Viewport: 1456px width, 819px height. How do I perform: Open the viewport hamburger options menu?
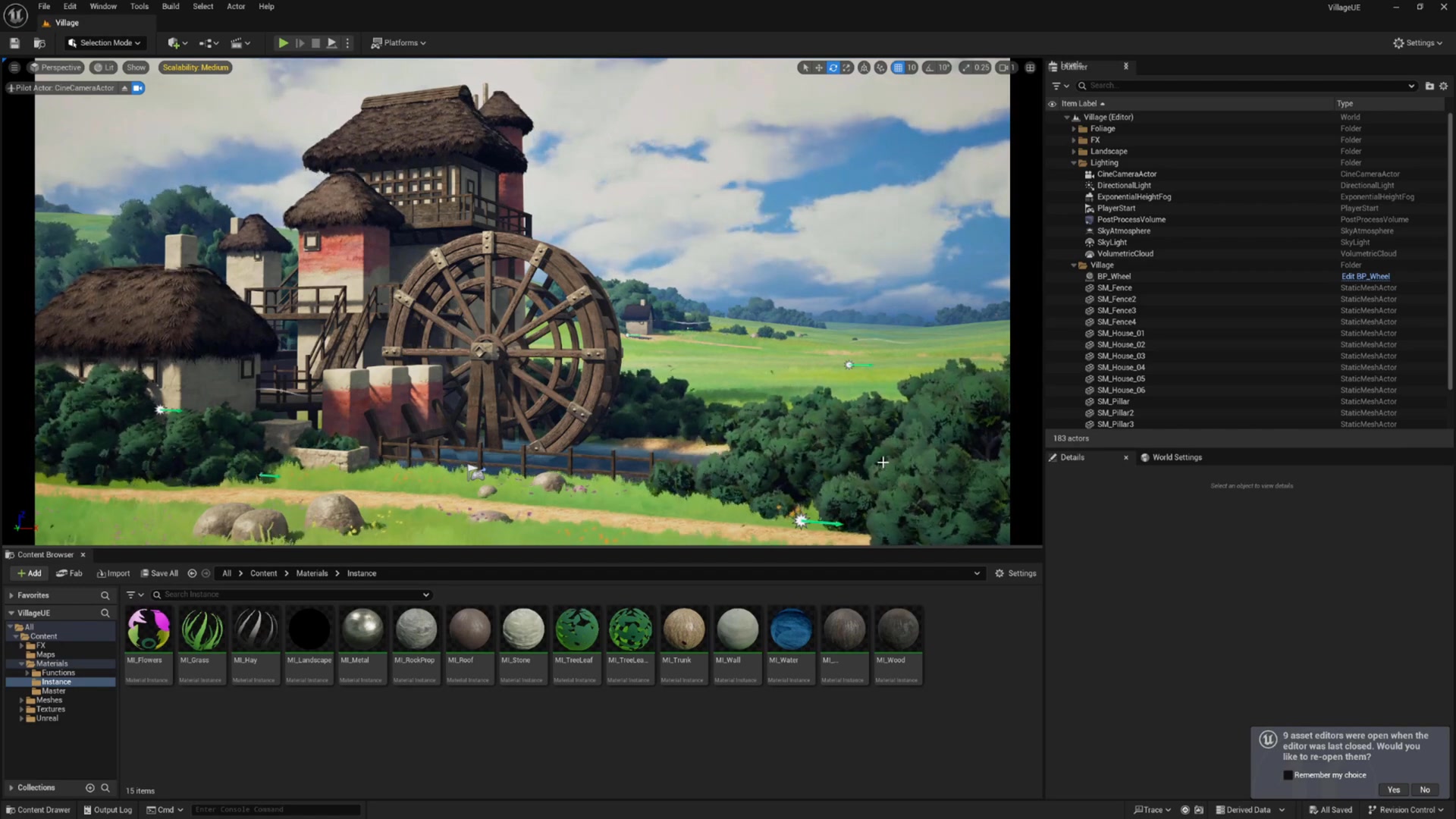pos(14,67)
